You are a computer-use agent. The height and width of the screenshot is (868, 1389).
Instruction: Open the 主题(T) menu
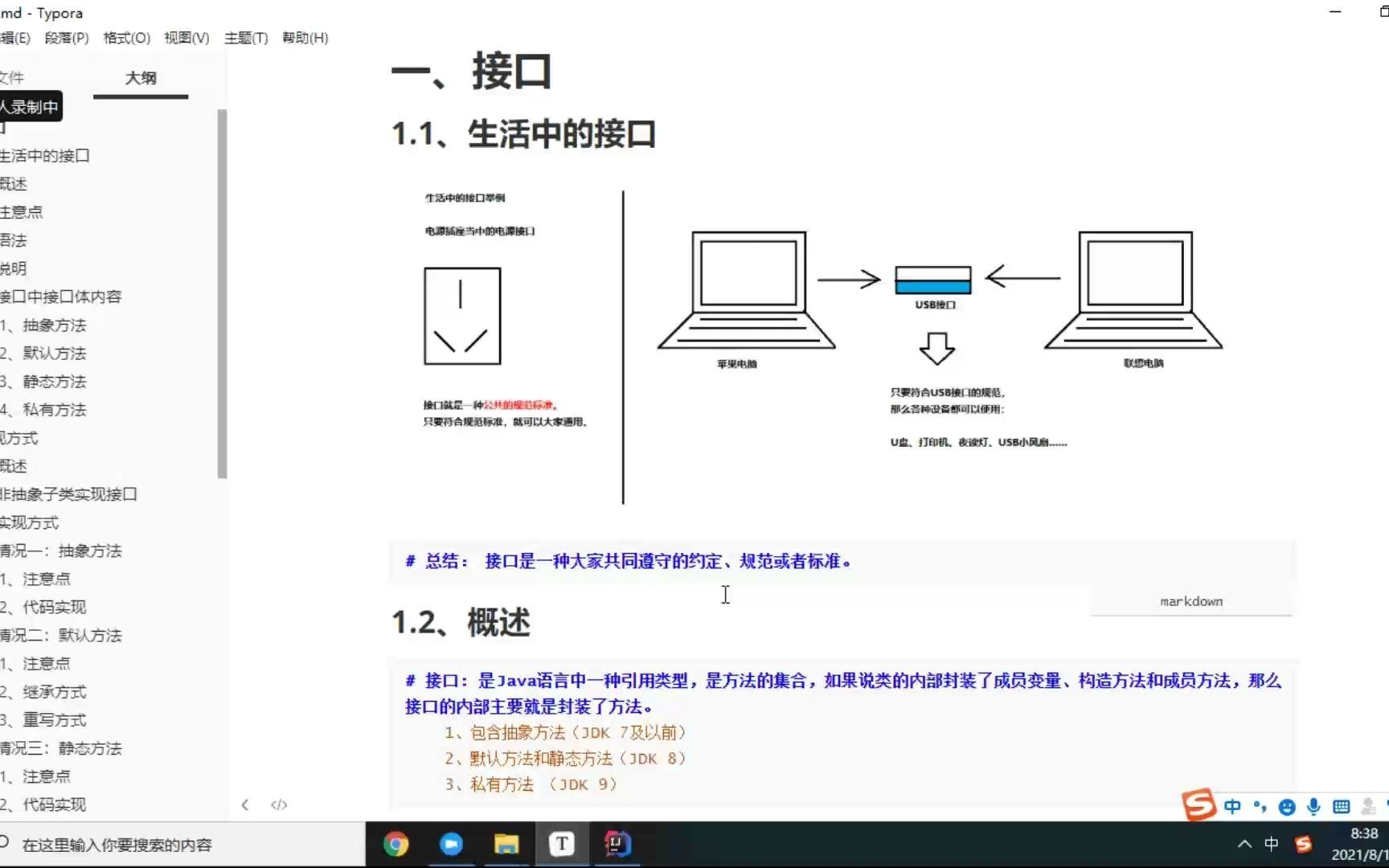(x=246, y=38)
